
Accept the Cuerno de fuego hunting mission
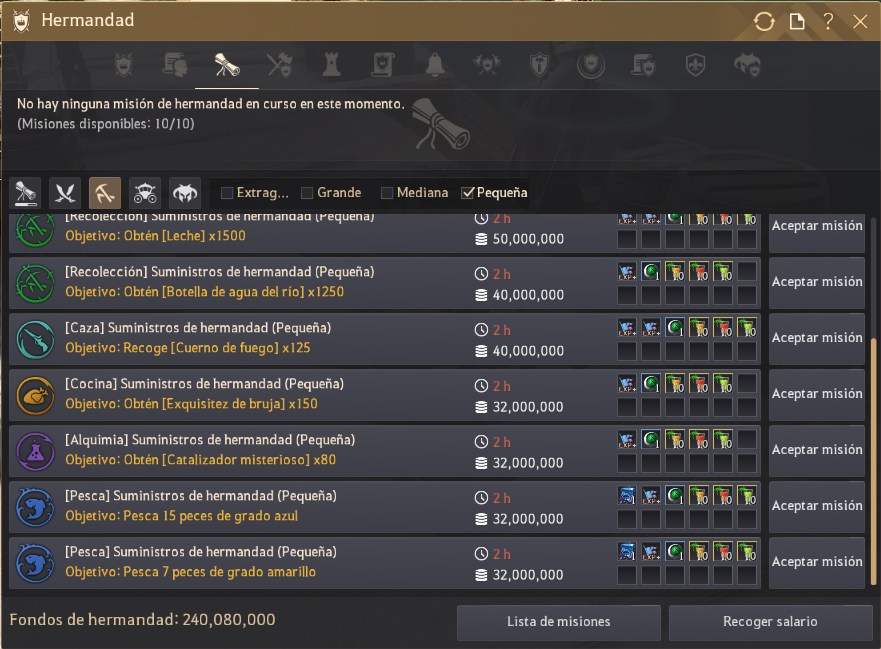[x=816, y=338]
